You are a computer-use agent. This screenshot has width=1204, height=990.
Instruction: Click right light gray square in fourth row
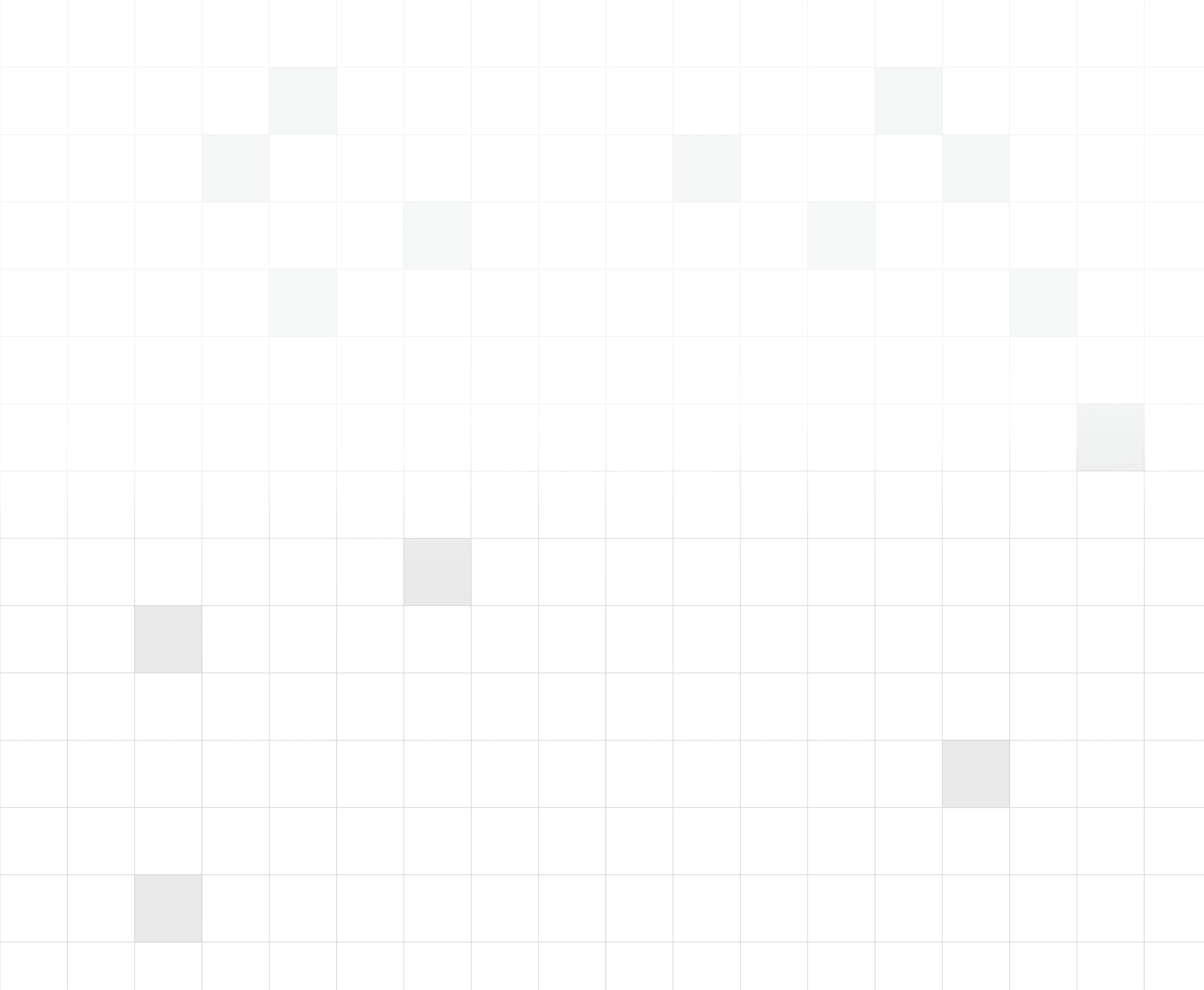point(841,235)
